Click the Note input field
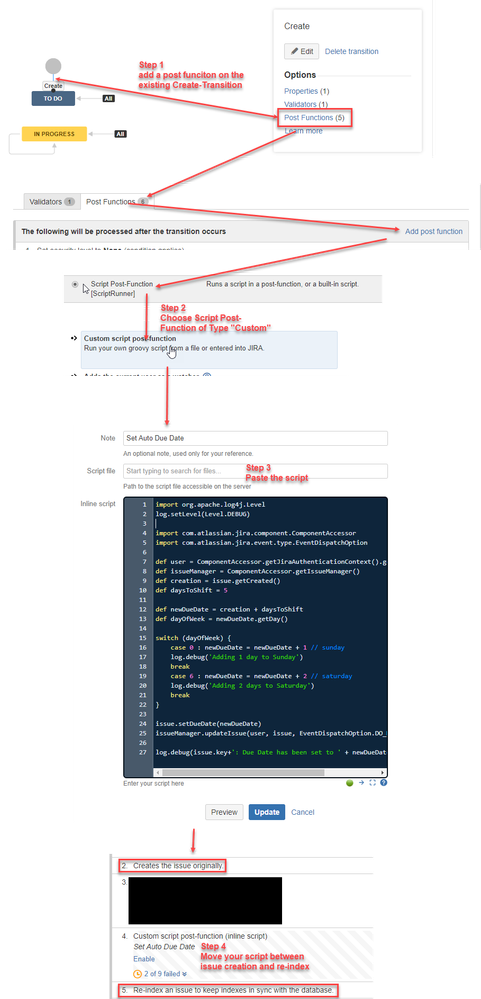The width and height of the screenshot is (481, 999). pos(255,438)
